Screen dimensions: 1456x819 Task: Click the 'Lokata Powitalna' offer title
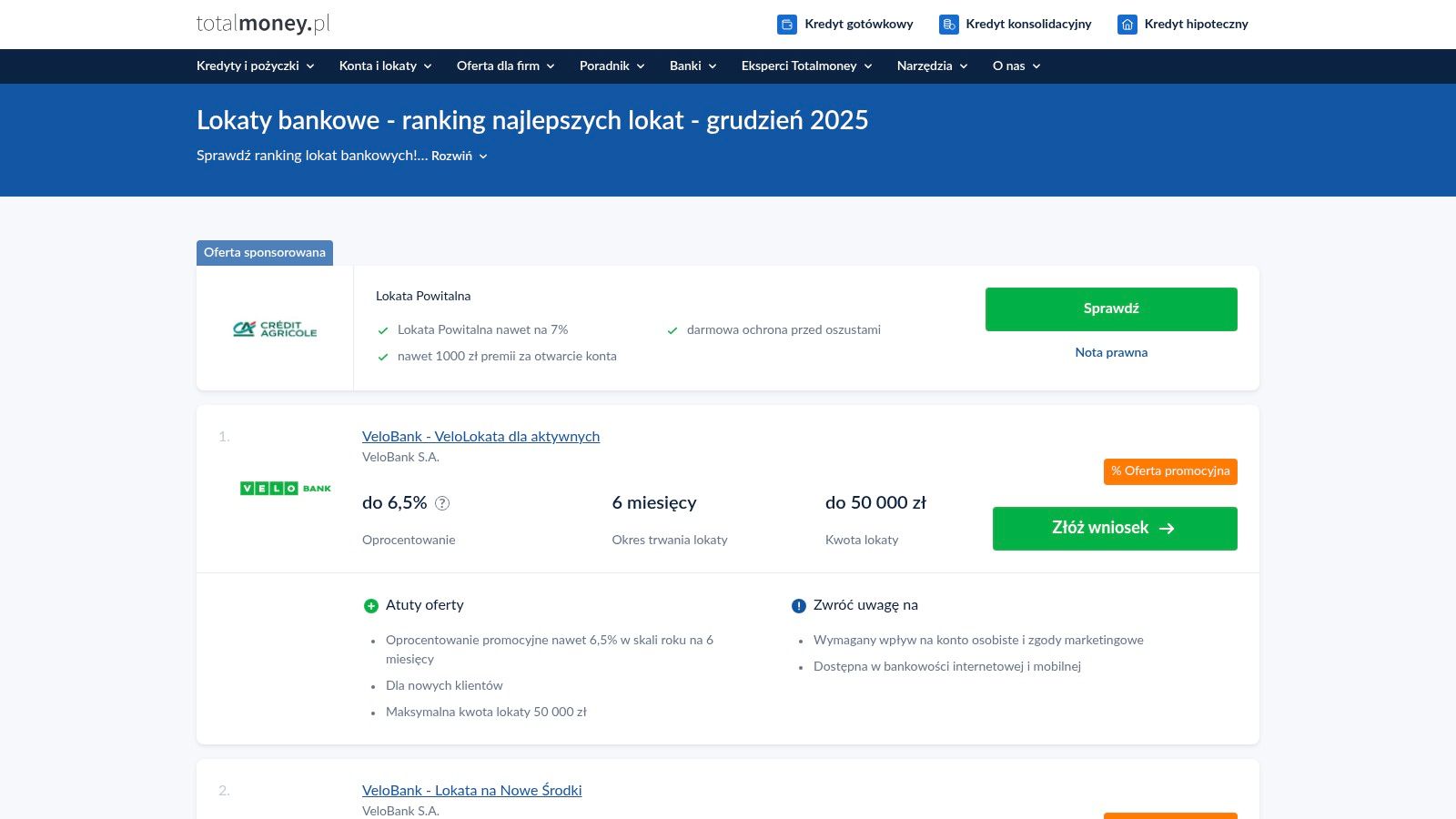[423, 296]
